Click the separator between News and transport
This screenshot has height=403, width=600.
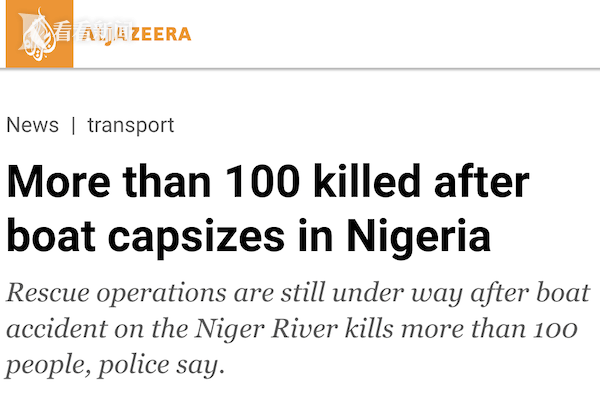coord(73,126)
